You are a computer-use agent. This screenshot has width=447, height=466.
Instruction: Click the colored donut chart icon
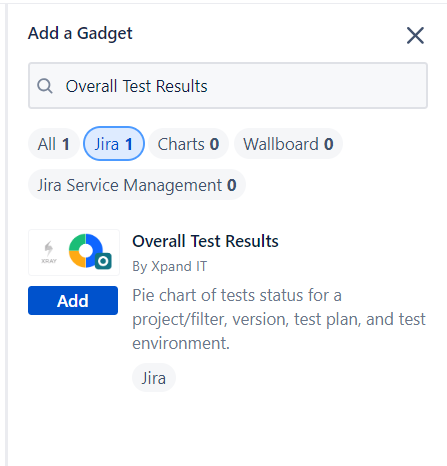[86, 250]
